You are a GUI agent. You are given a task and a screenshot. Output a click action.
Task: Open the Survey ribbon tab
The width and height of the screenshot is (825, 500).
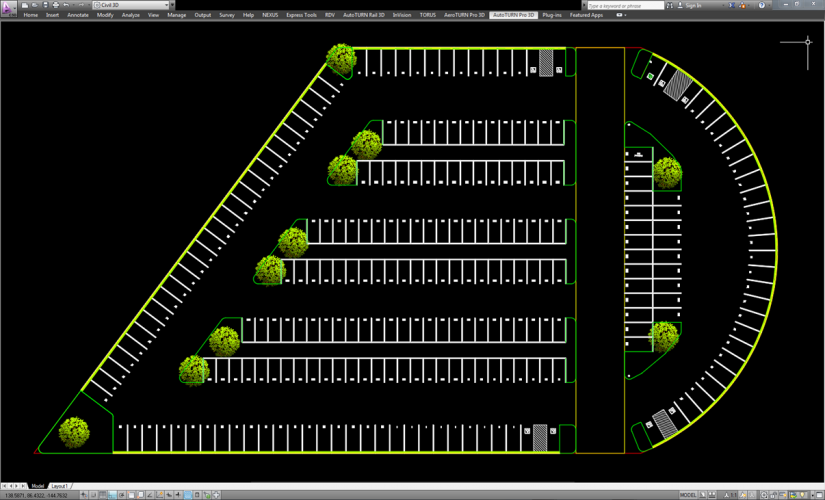coord(227,15)
